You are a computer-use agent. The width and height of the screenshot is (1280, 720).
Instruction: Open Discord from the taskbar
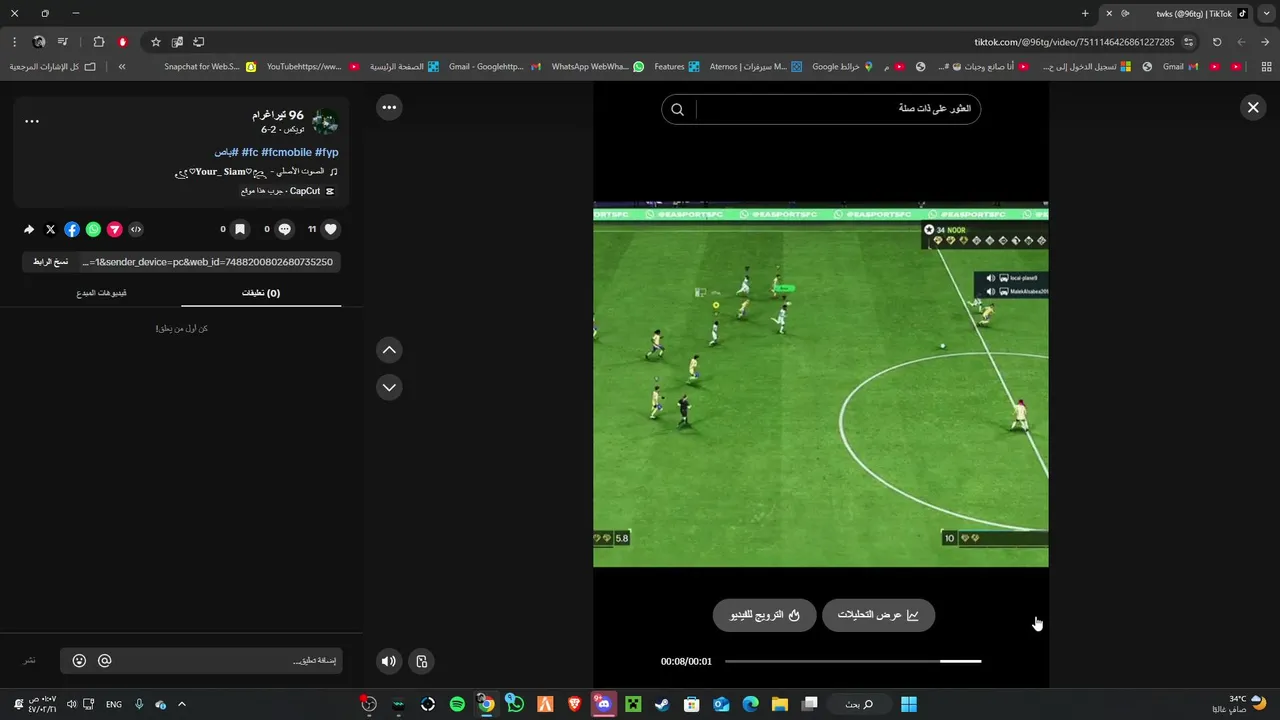click(603, 704)
